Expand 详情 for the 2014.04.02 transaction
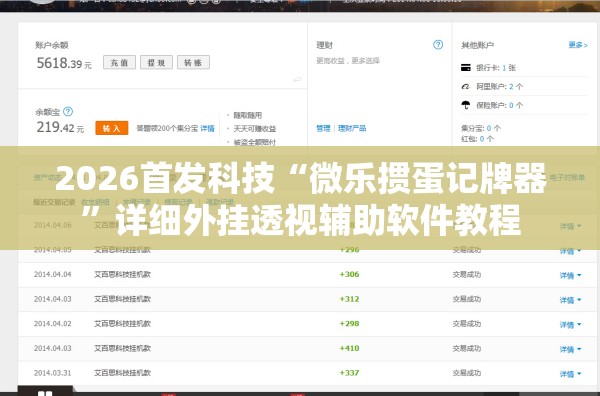600x396 pixels. coord(570,325)
